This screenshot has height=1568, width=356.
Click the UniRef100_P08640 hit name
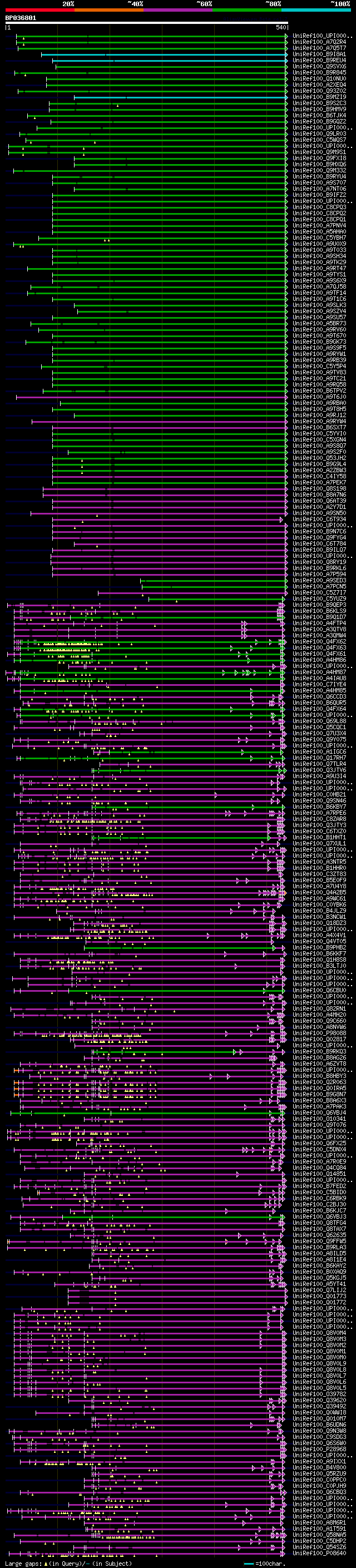[319, 1553]
